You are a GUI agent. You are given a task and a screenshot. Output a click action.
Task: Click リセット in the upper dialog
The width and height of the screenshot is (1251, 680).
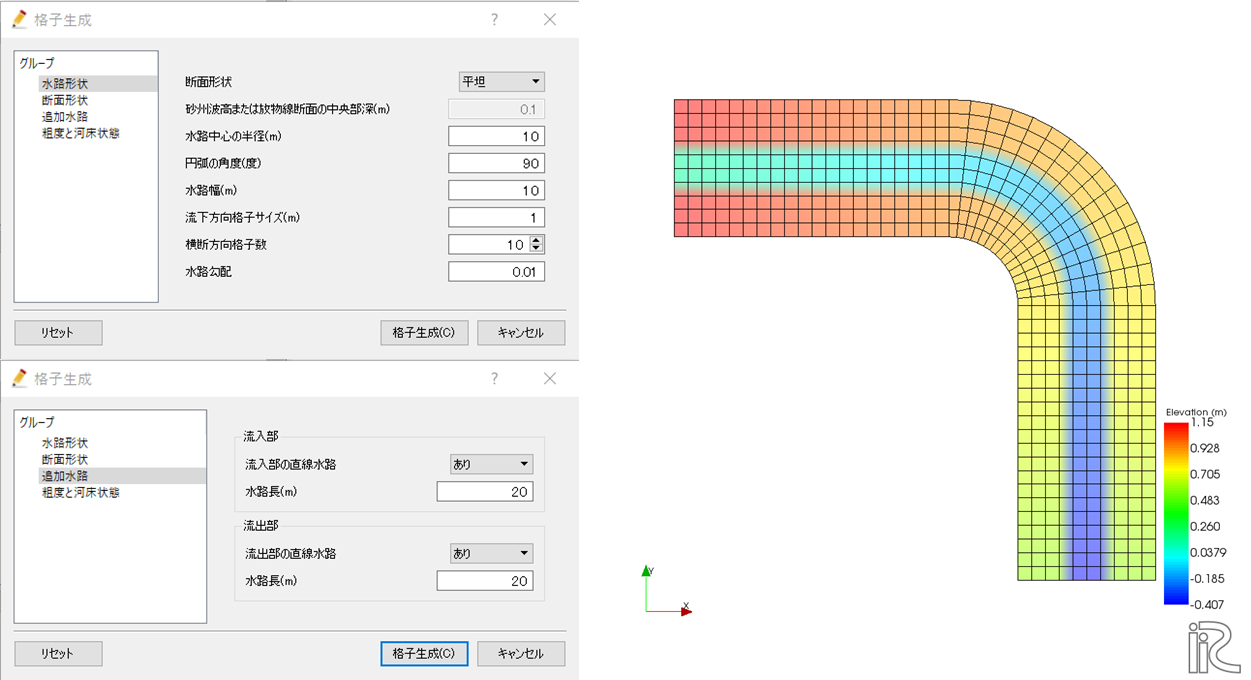coord(58,333)
